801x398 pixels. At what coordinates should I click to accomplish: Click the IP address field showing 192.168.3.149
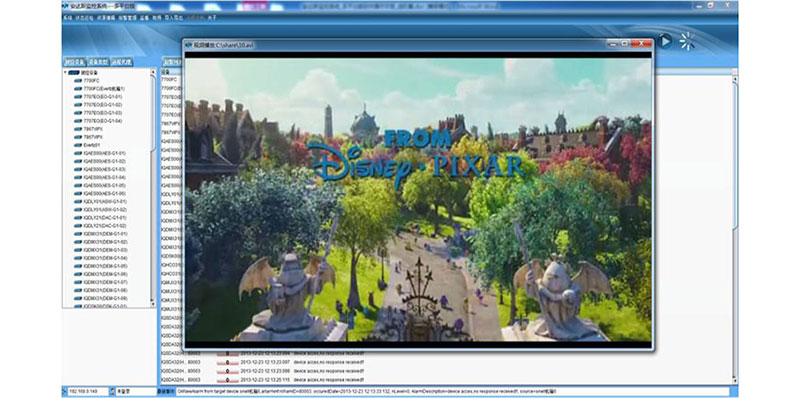click(x=87, y=391)
